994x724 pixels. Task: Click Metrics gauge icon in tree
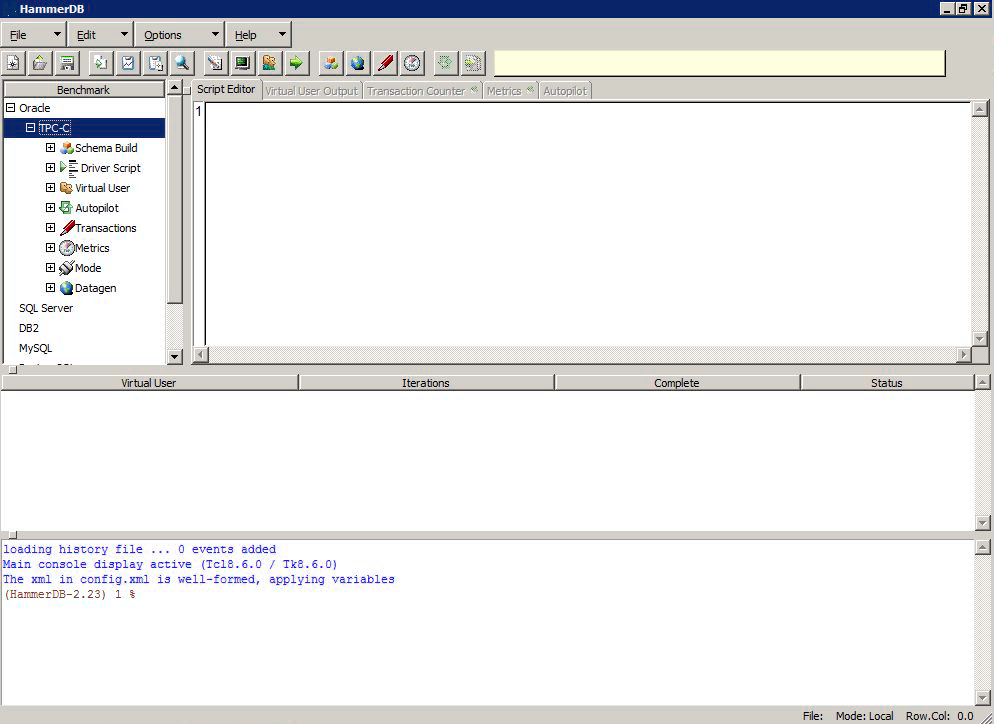click(x=67, y=248)
